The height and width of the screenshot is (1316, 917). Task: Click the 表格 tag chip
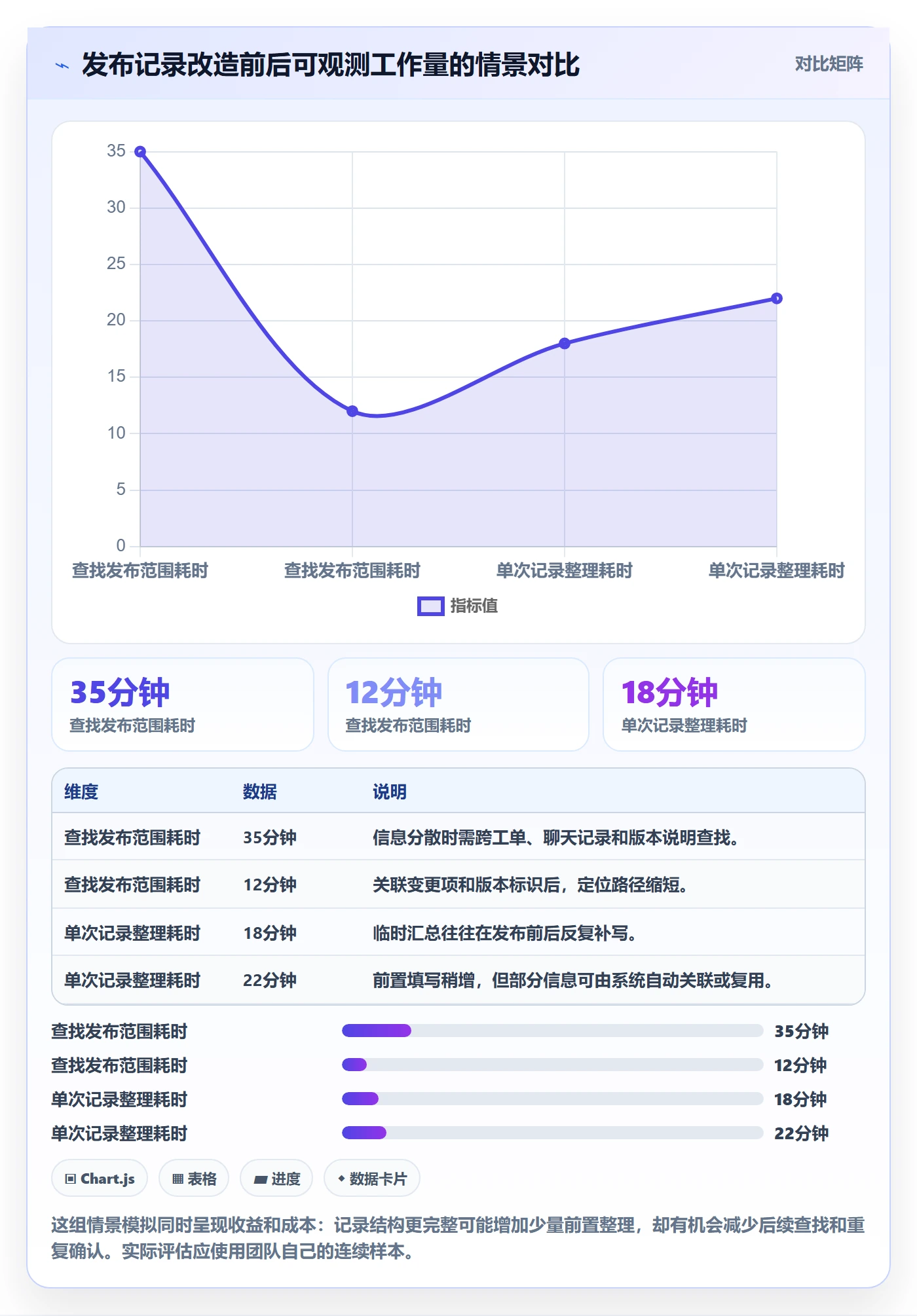click(194, 1179)
